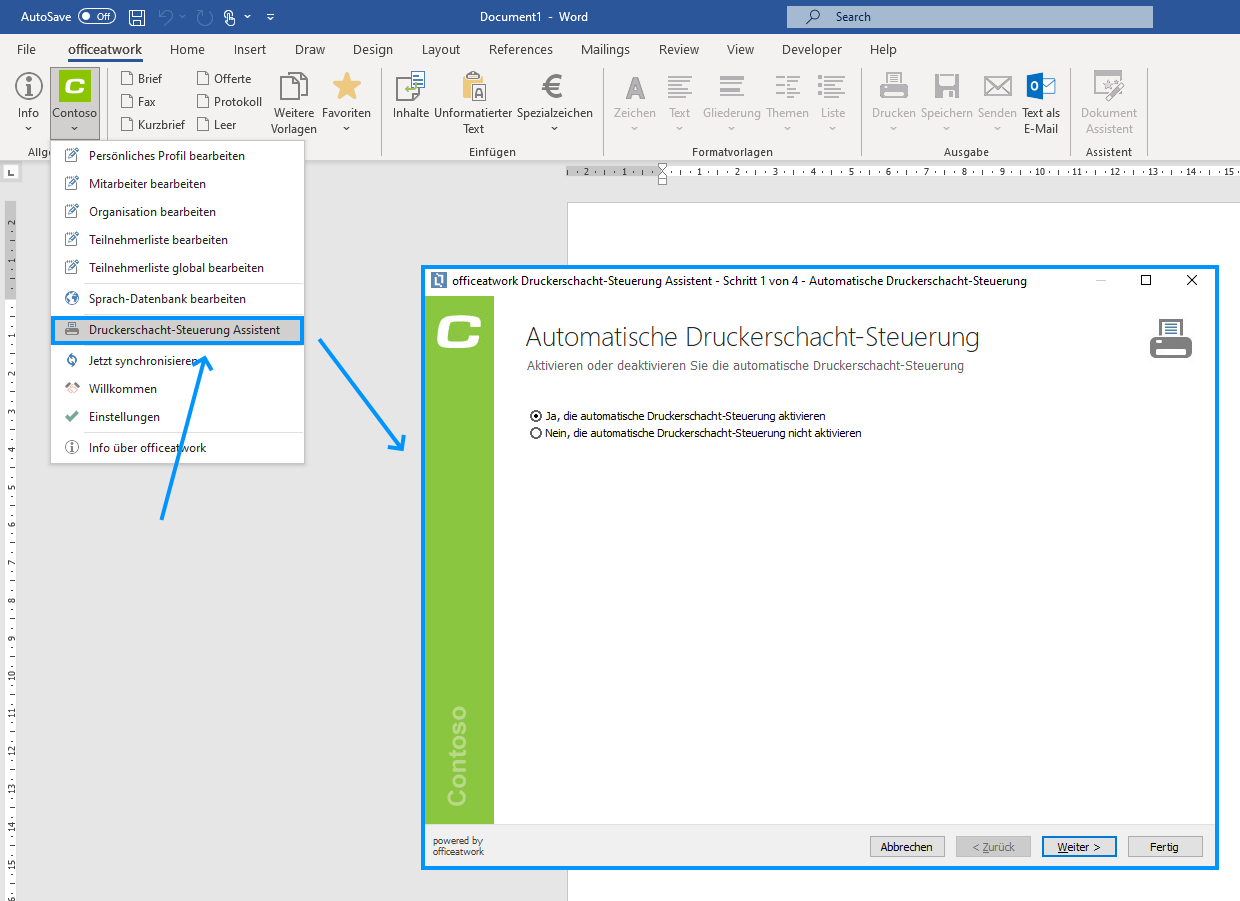Choose the Kurzbrief template

click(153, 124)
